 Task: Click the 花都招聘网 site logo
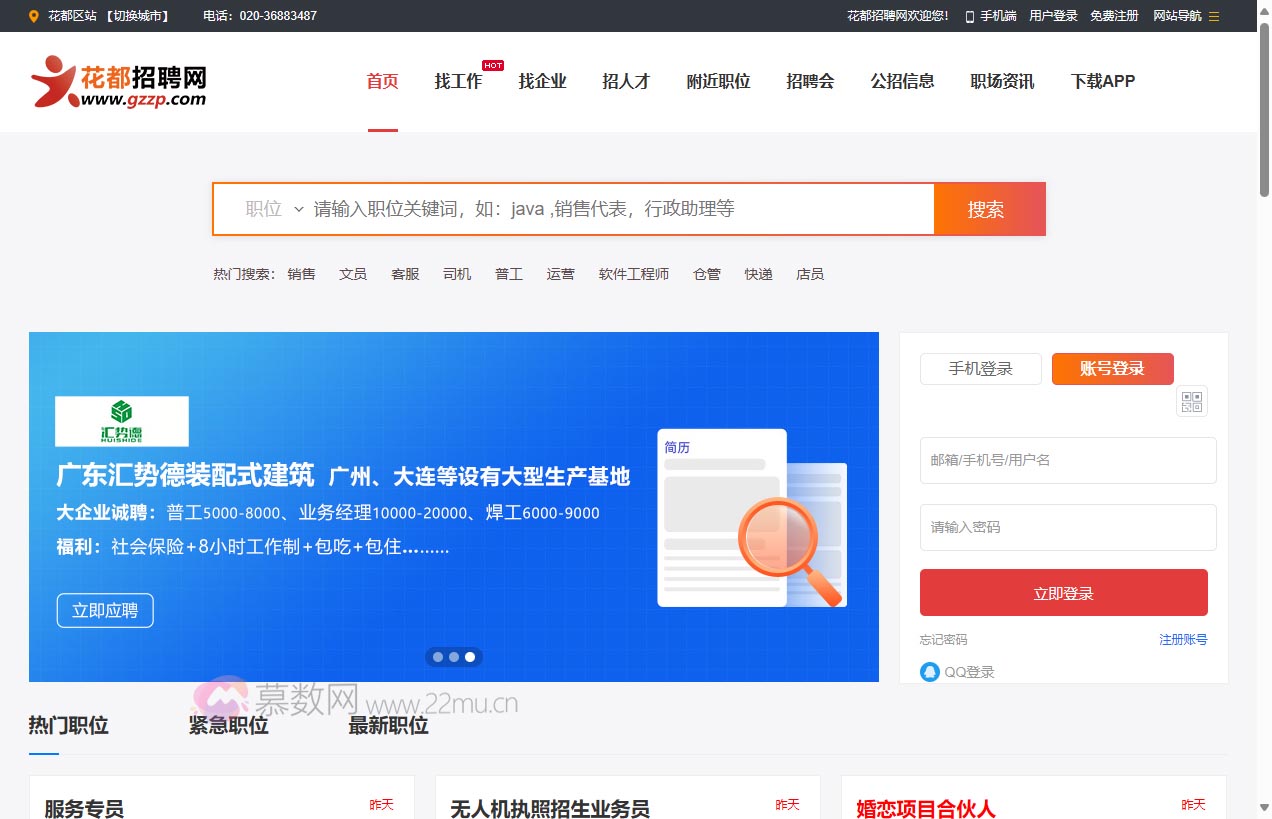click(117, 82)
